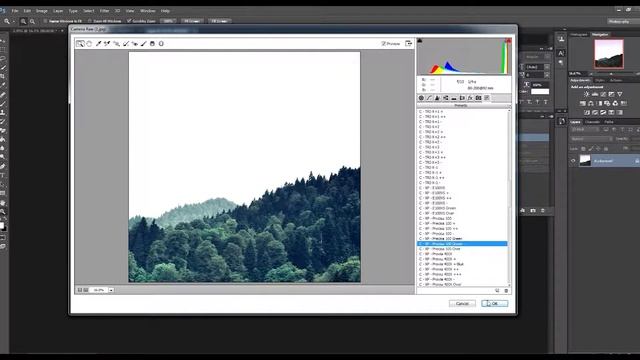
Task: Choose the Red Eye Removal tool
Action: (x=135, y=44)
